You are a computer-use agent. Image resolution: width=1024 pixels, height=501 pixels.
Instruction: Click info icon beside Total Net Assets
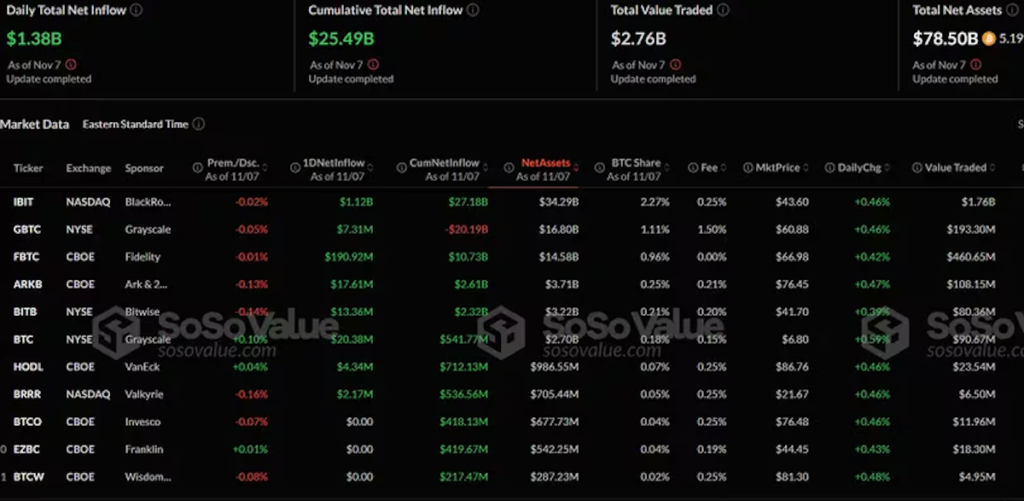pos(1013,10)
